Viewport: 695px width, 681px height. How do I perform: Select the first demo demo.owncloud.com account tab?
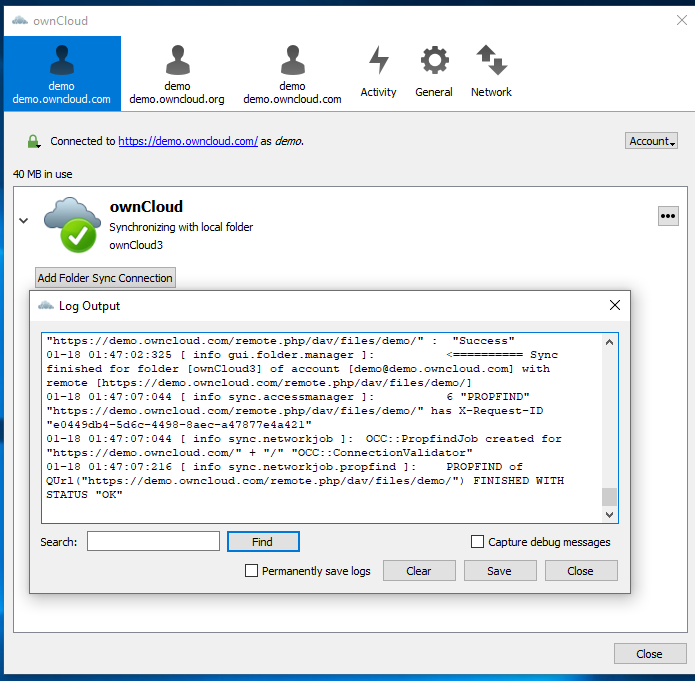point(62,74)
